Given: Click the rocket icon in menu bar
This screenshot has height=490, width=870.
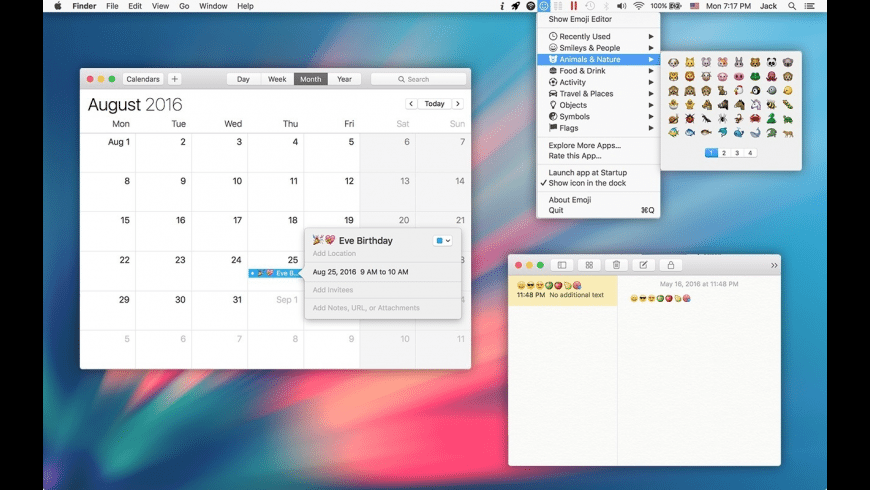Looking at the screenshot, I should click(516, 6).
